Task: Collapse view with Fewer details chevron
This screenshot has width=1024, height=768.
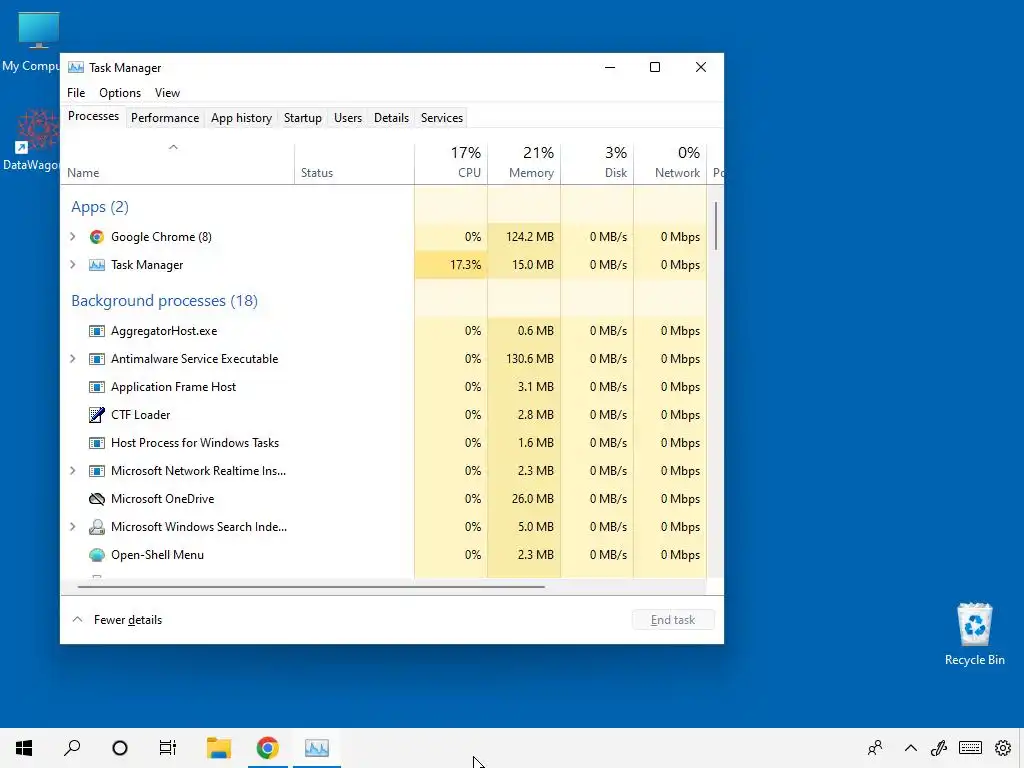Action: [x=77, y=619]
